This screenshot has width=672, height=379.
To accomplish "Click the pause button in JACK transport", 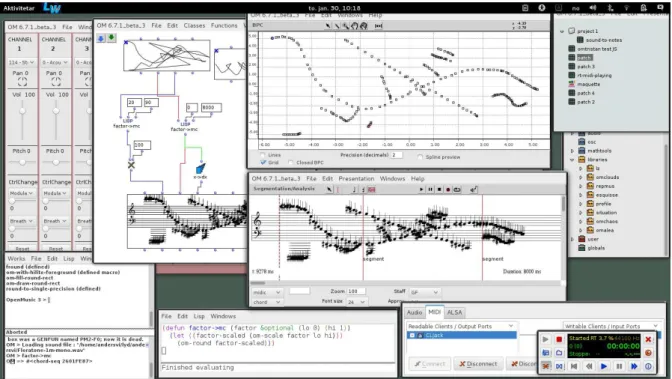I will 619,366.
